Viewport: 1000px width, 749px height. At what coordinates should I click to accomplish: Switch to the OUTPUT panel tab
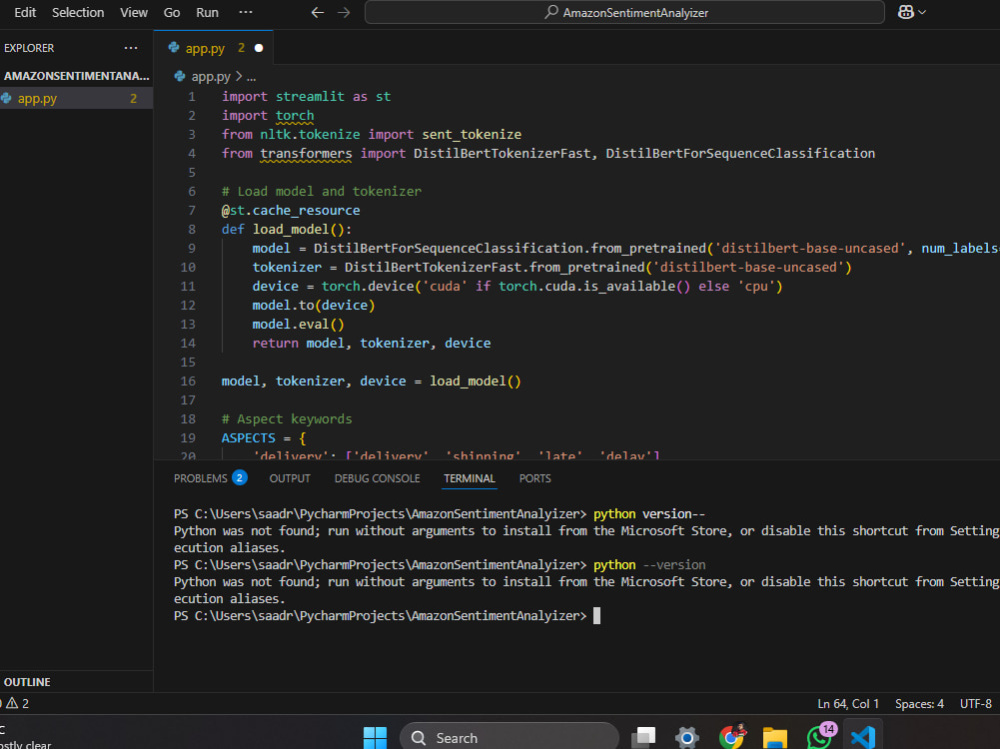coord(290,478)
